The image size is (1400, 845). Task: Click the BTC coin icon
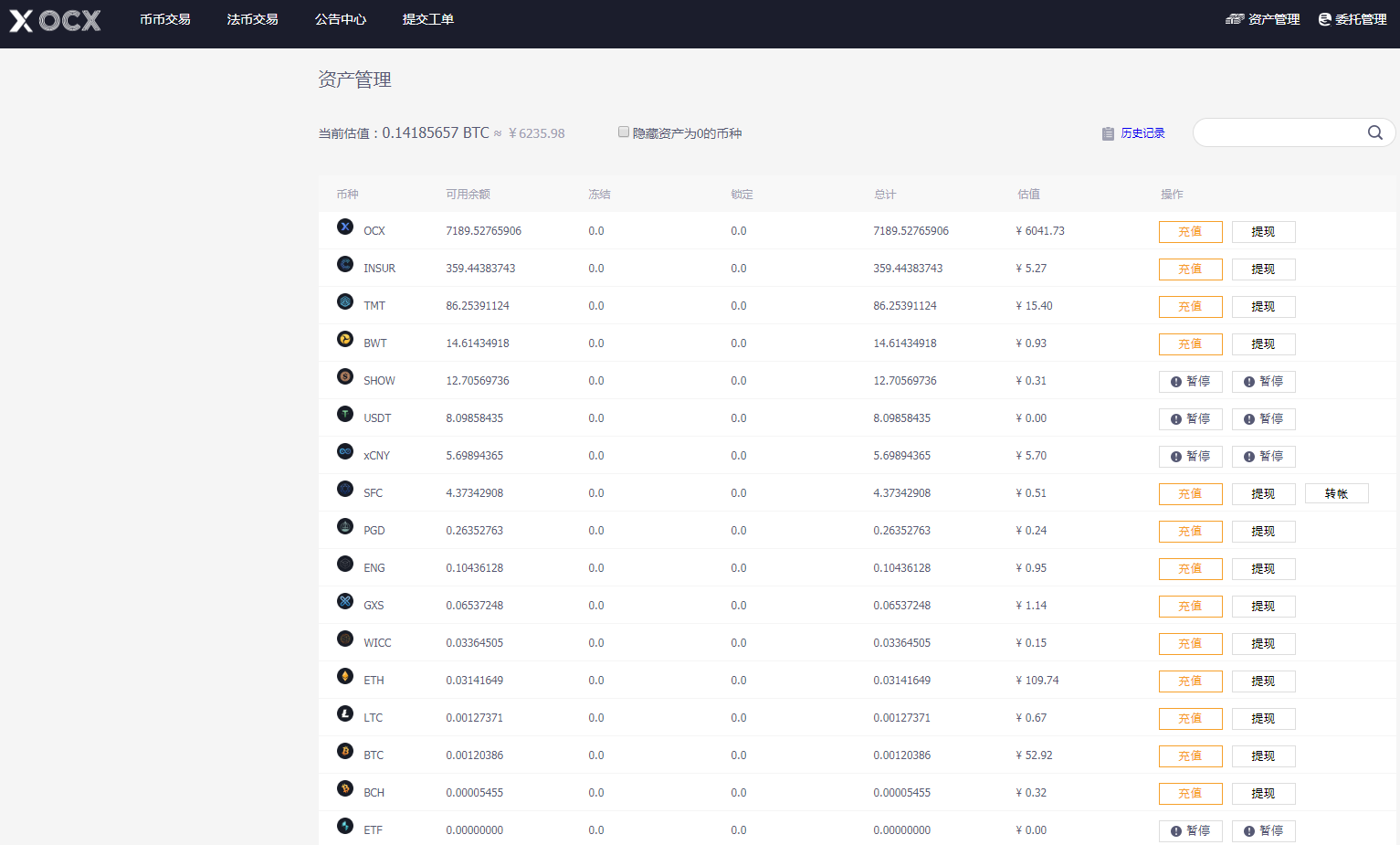pos(345,751)
